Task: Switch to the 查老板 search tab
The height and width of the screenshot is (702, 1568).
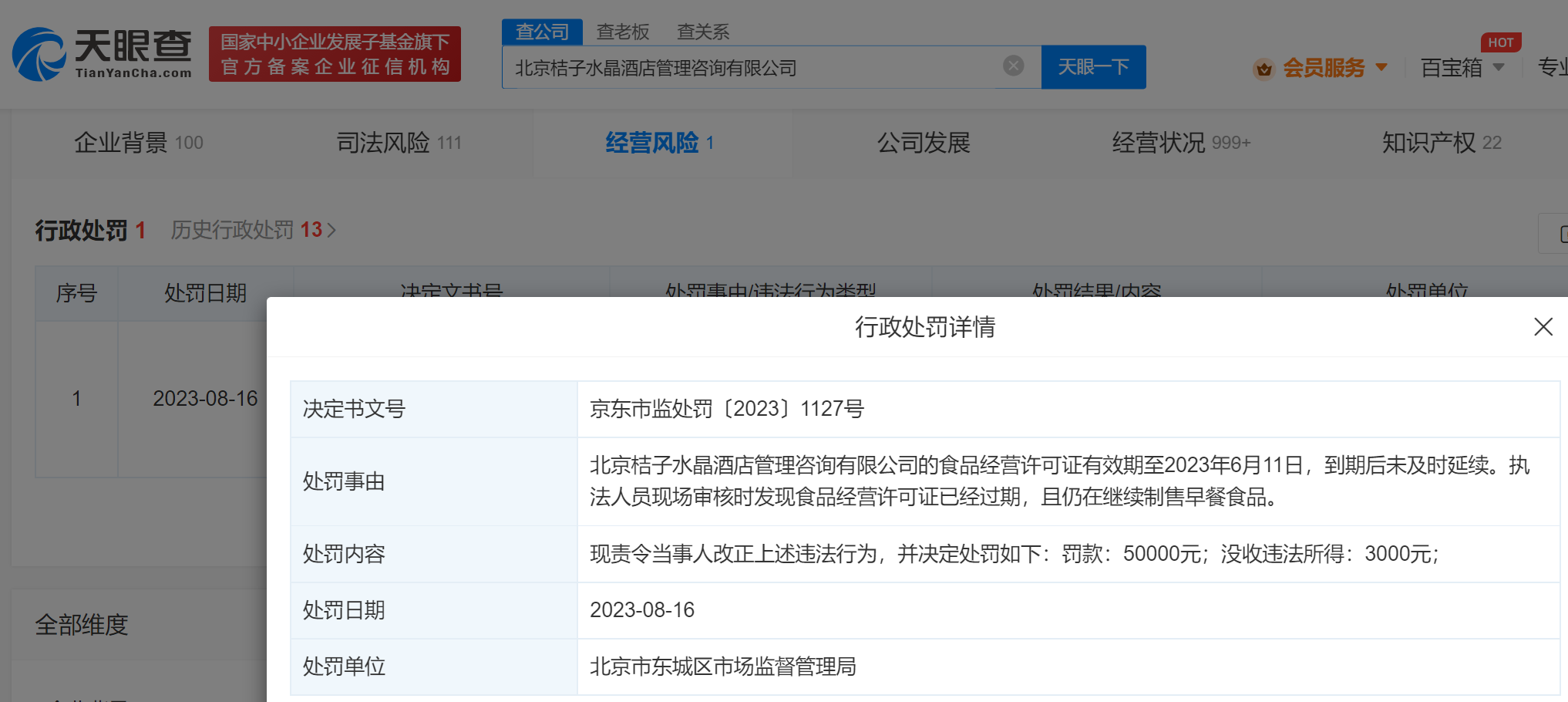Action: click(622, 32)
